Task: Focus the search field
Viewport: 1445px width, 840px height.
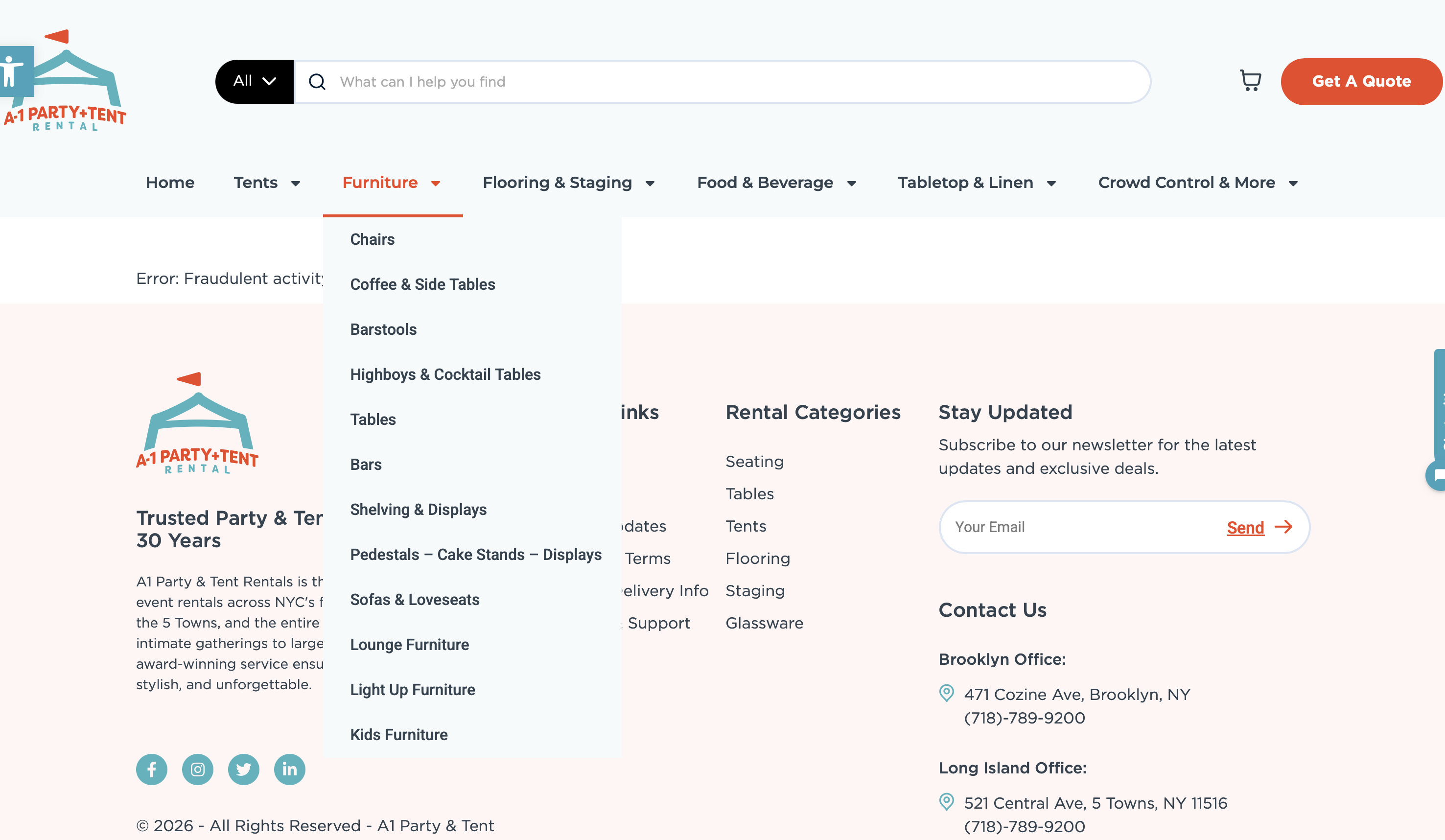Action: pos(722,81)
